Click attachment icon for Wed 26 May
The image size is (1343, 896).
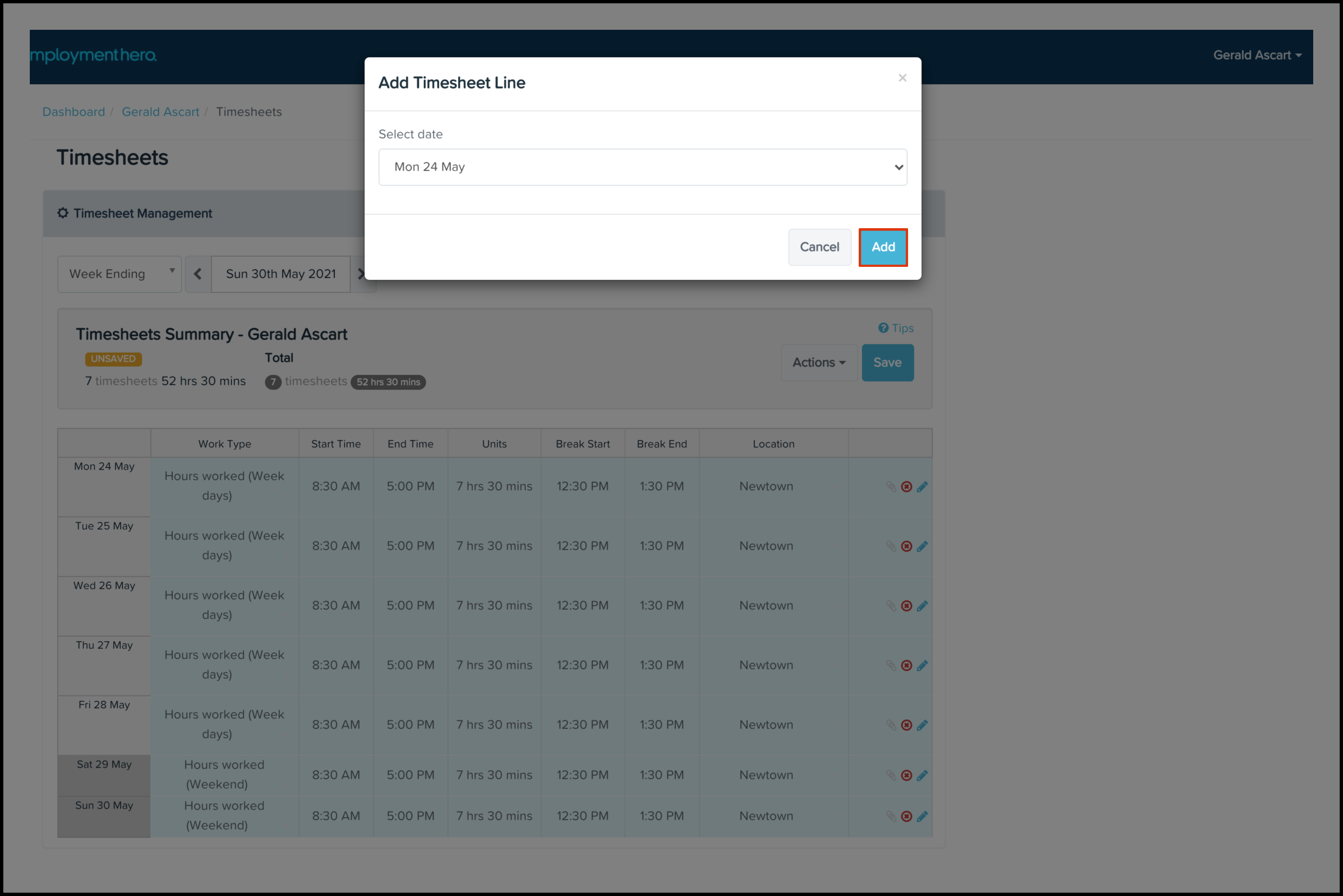tap(890, 606)
